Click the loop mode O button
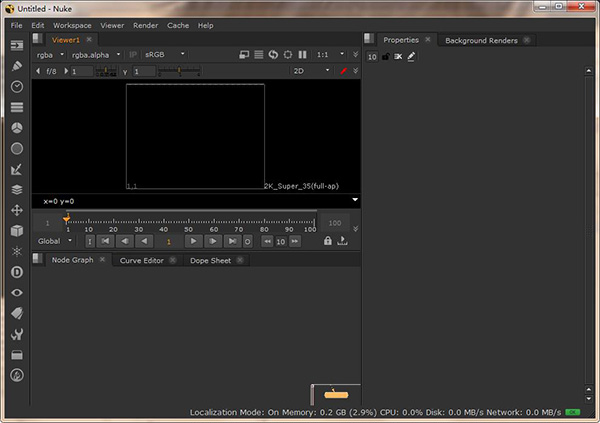Screen dimensions: 600x423 [248, 242]
